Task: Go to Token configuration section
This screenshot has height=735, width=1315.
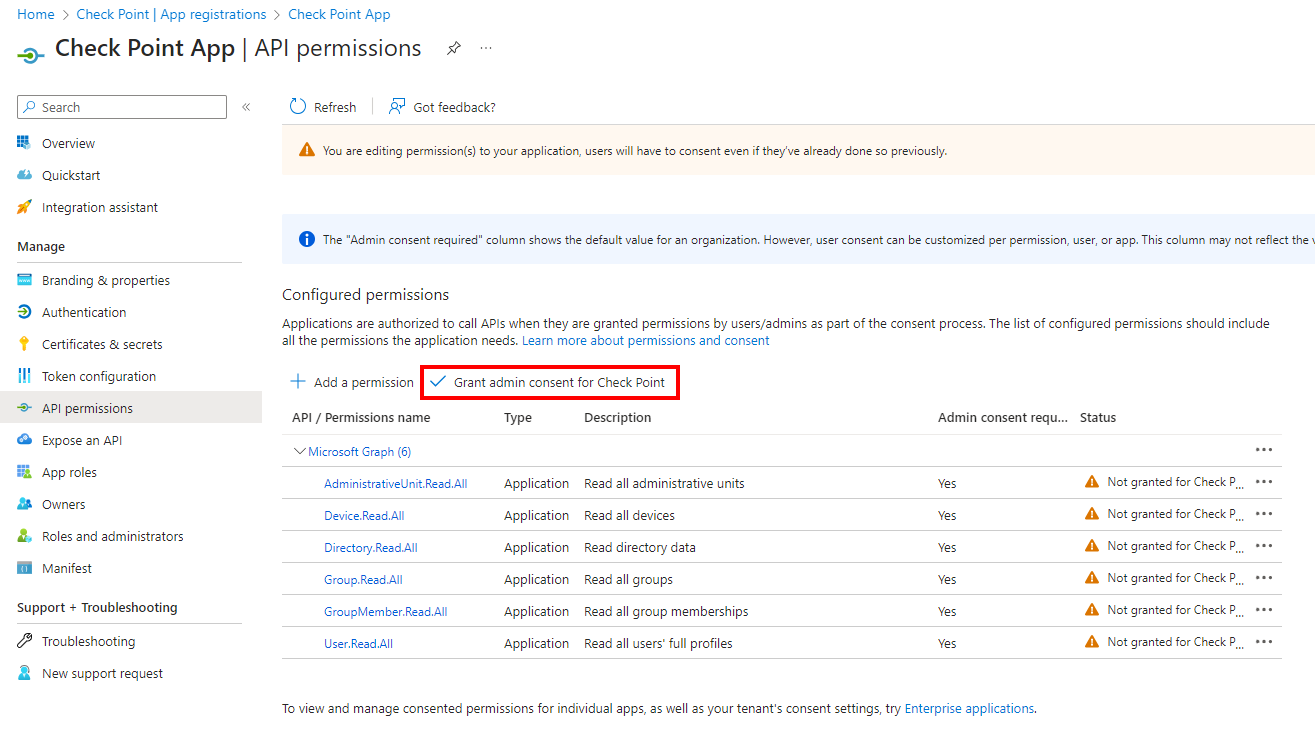Action: click(x=98, y=376)
